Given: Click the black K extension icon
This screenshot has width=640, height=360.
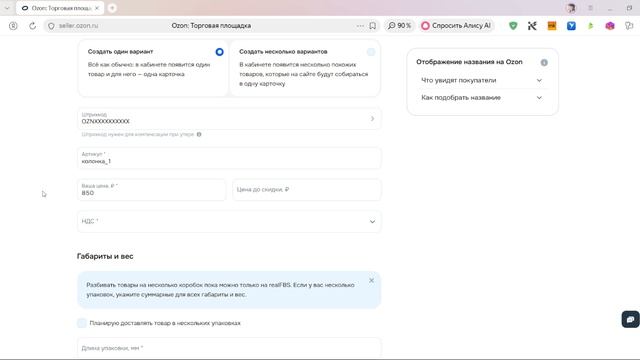Looking at the screenshot, I should click(532, 26).
